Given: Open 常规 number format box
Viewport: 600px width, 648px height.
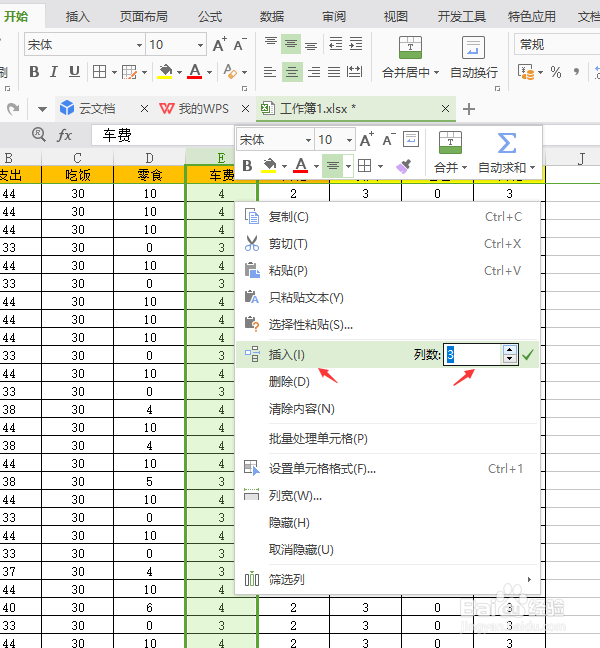Looking at the screenshot, I should coord(557,44).
